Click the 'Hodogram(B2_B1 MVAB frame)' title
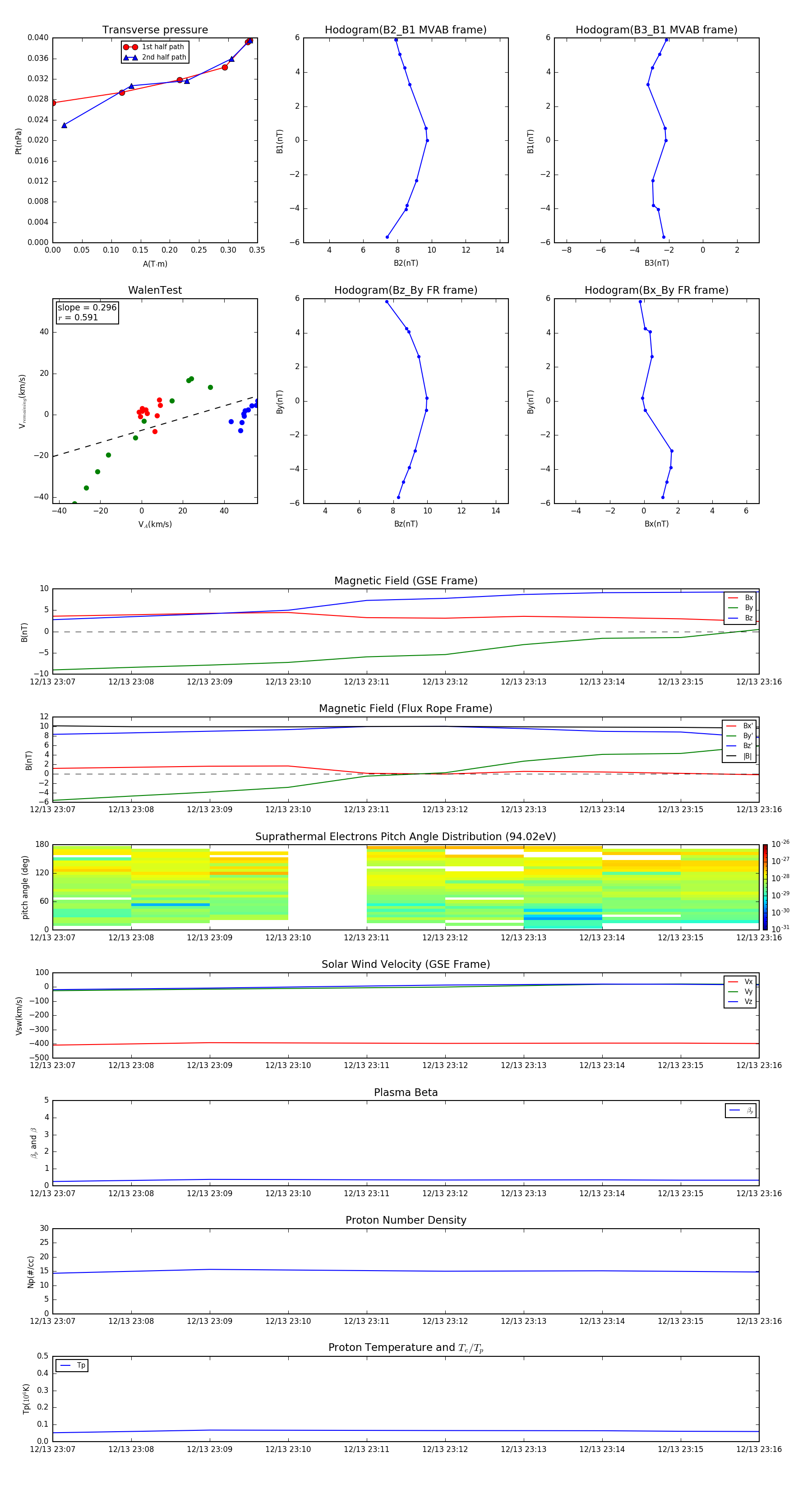812x1489 pixels. pyautogui.click(x=406, y=30)
